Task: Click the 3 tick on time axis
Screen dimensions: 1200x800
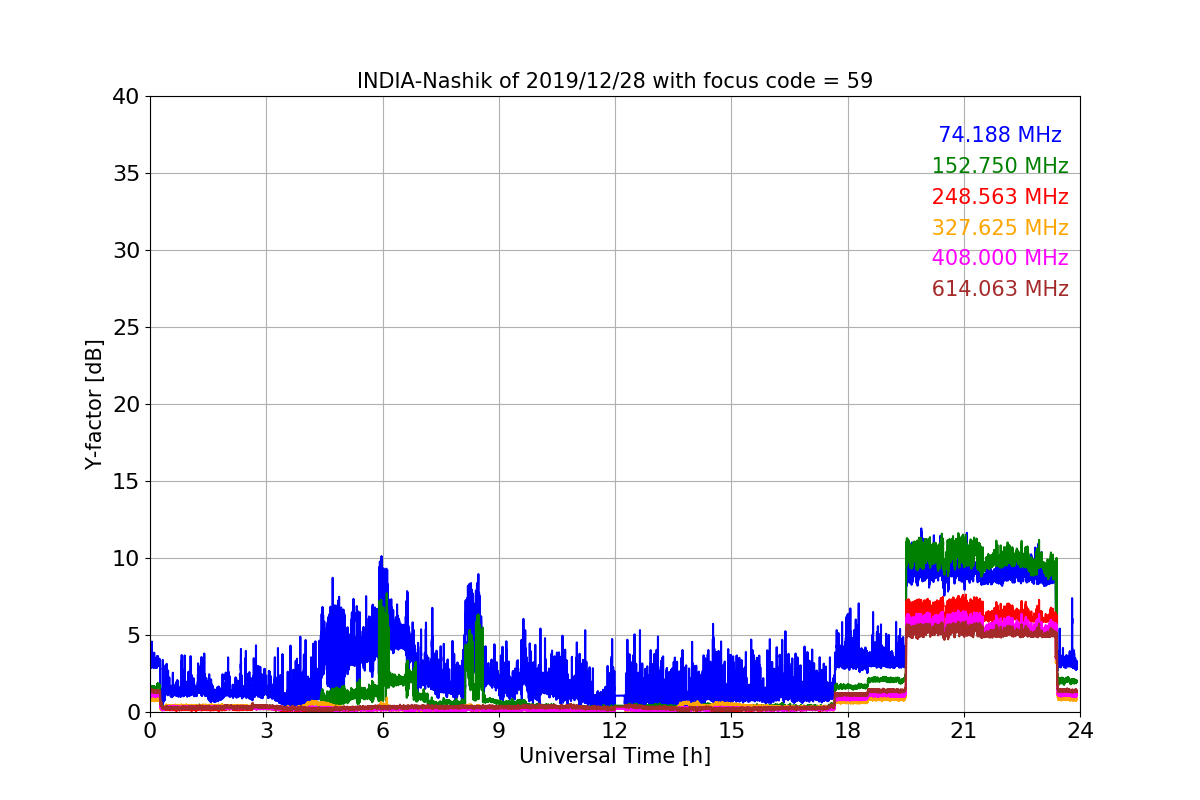Action: coord(266,730)
